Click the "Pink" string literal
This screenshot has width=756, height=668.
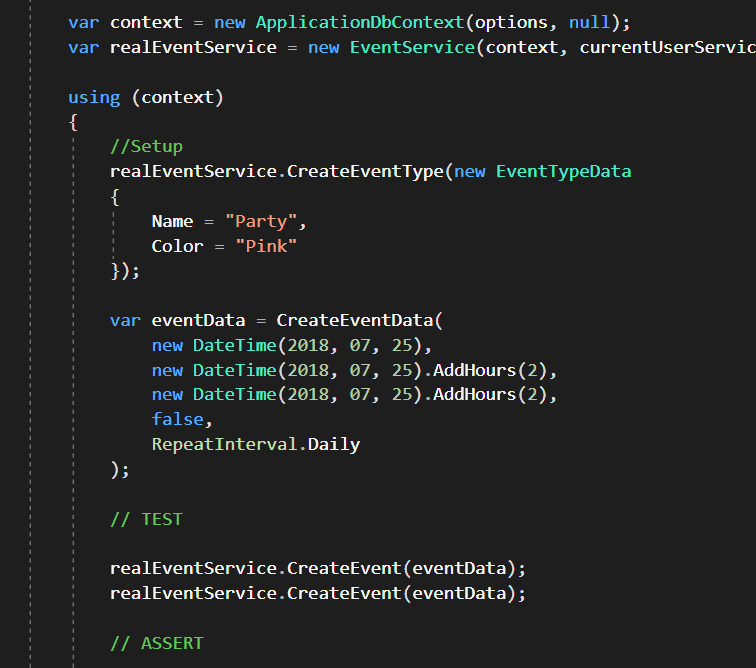point(266,246)
